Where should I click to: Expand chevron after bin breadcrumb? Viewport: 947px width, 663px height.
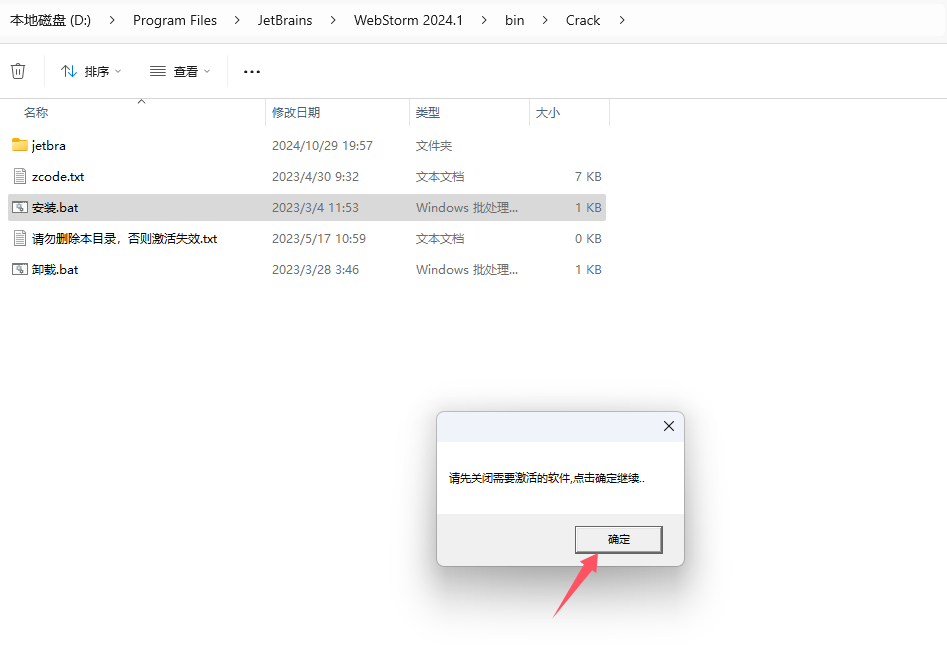[x=545, y=21]
